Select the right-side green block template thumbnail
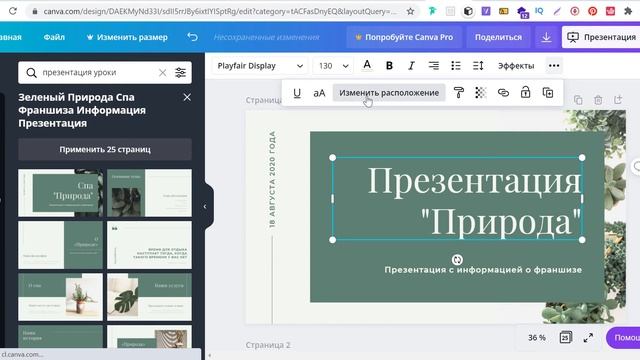The image size is (640, 360). click(60, 245)
